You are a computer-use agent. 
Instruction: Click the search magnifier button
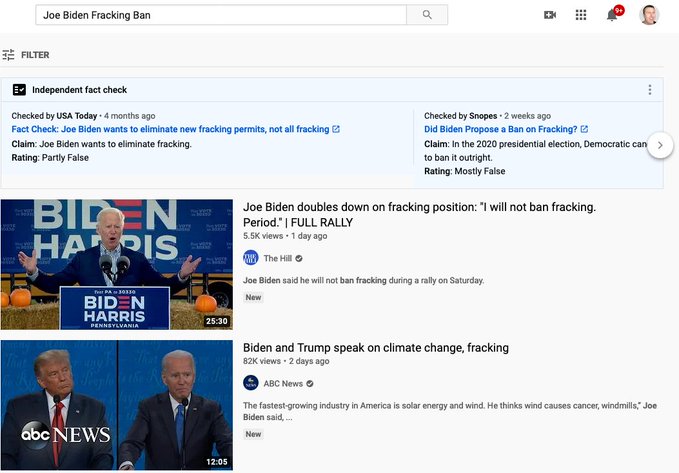[427, 15]
